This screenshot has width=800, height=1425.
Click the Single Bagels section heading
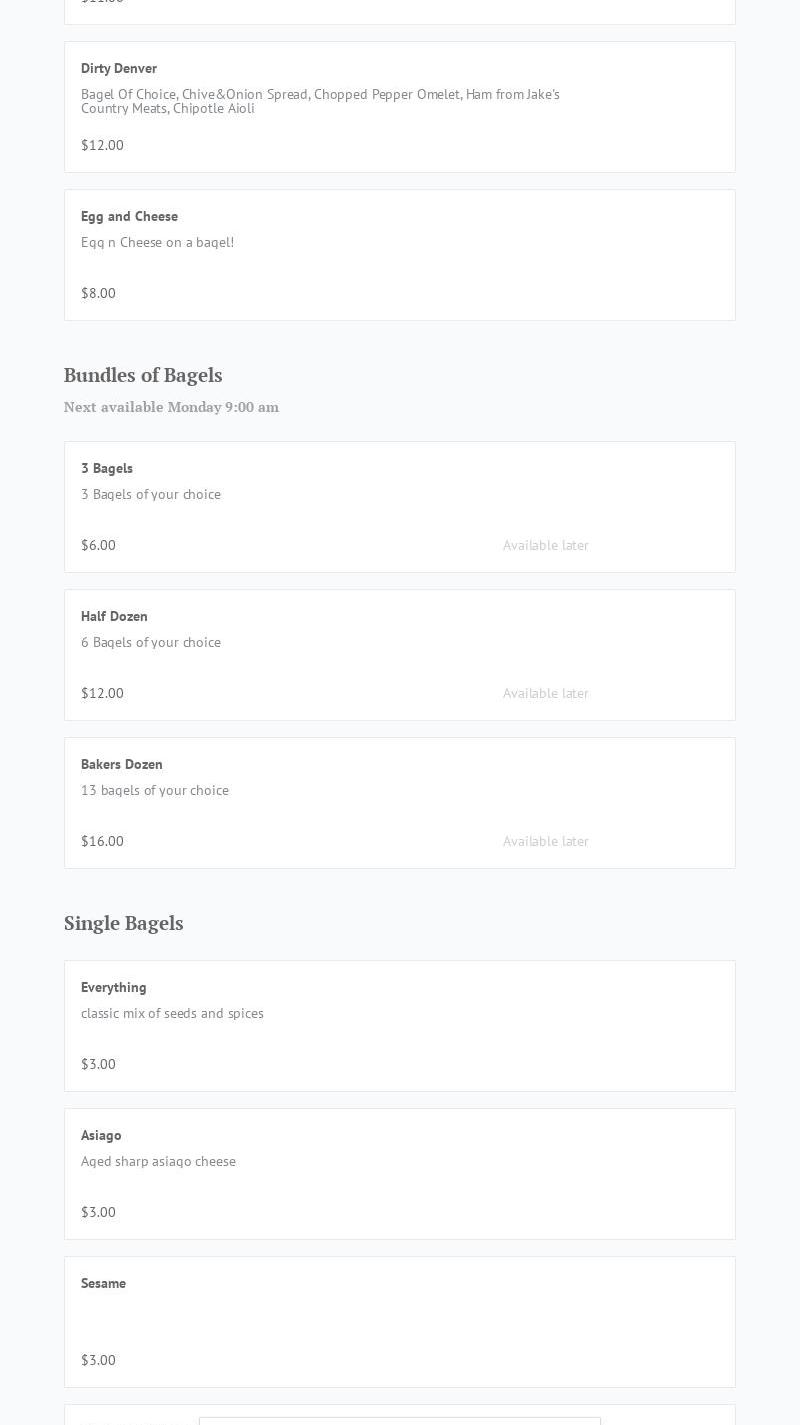click(x=124, y=923)
